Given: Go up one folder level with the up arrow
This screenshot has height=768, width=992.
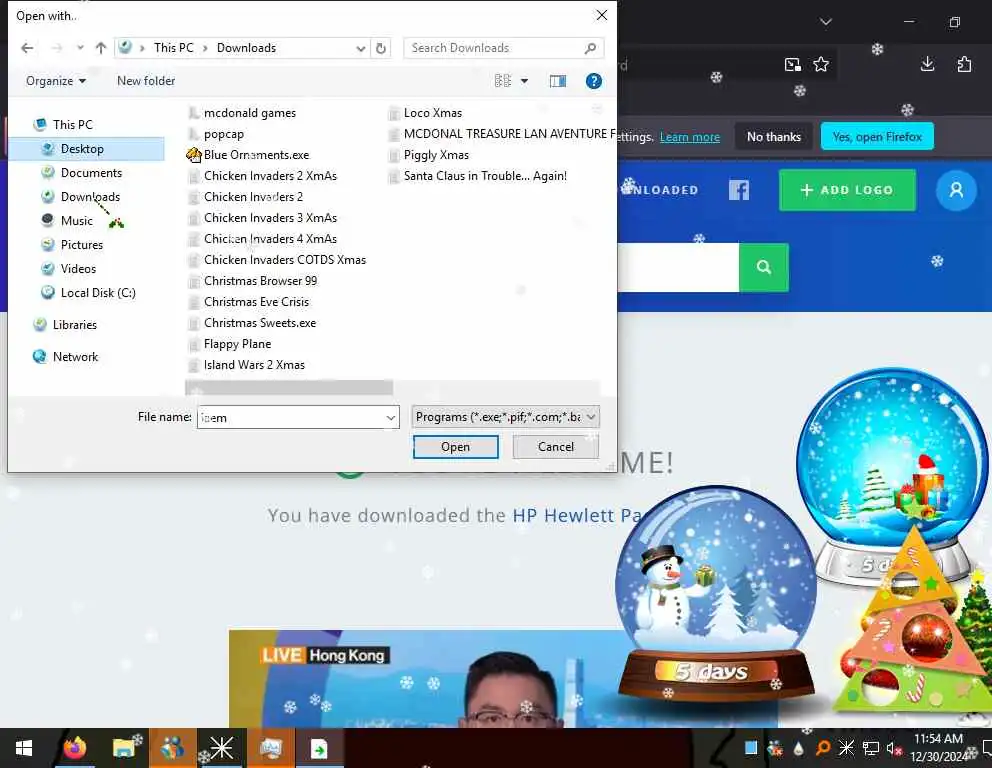Looking at the screenshot, I should [101, 48].
